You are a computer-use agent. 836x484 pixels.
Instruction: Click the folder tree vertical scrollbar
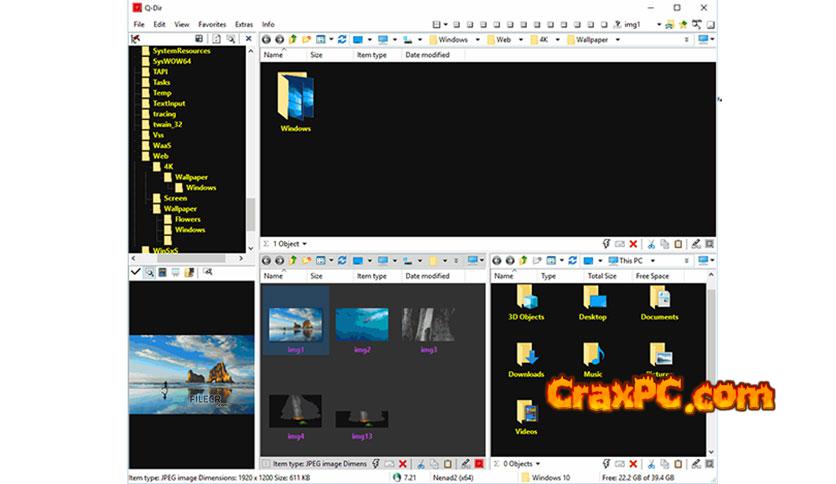pos(250,212)
